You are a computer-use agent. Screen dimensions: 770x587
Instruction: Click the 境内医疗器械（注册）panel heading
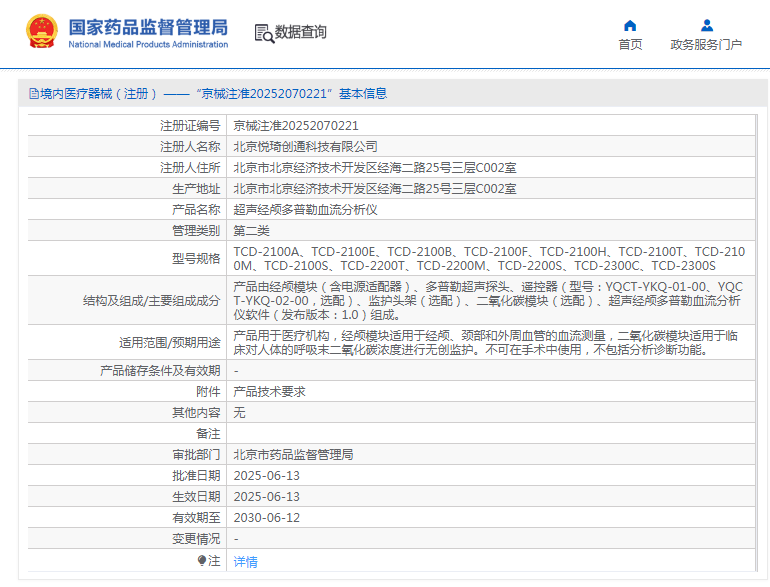pos(98,94)
